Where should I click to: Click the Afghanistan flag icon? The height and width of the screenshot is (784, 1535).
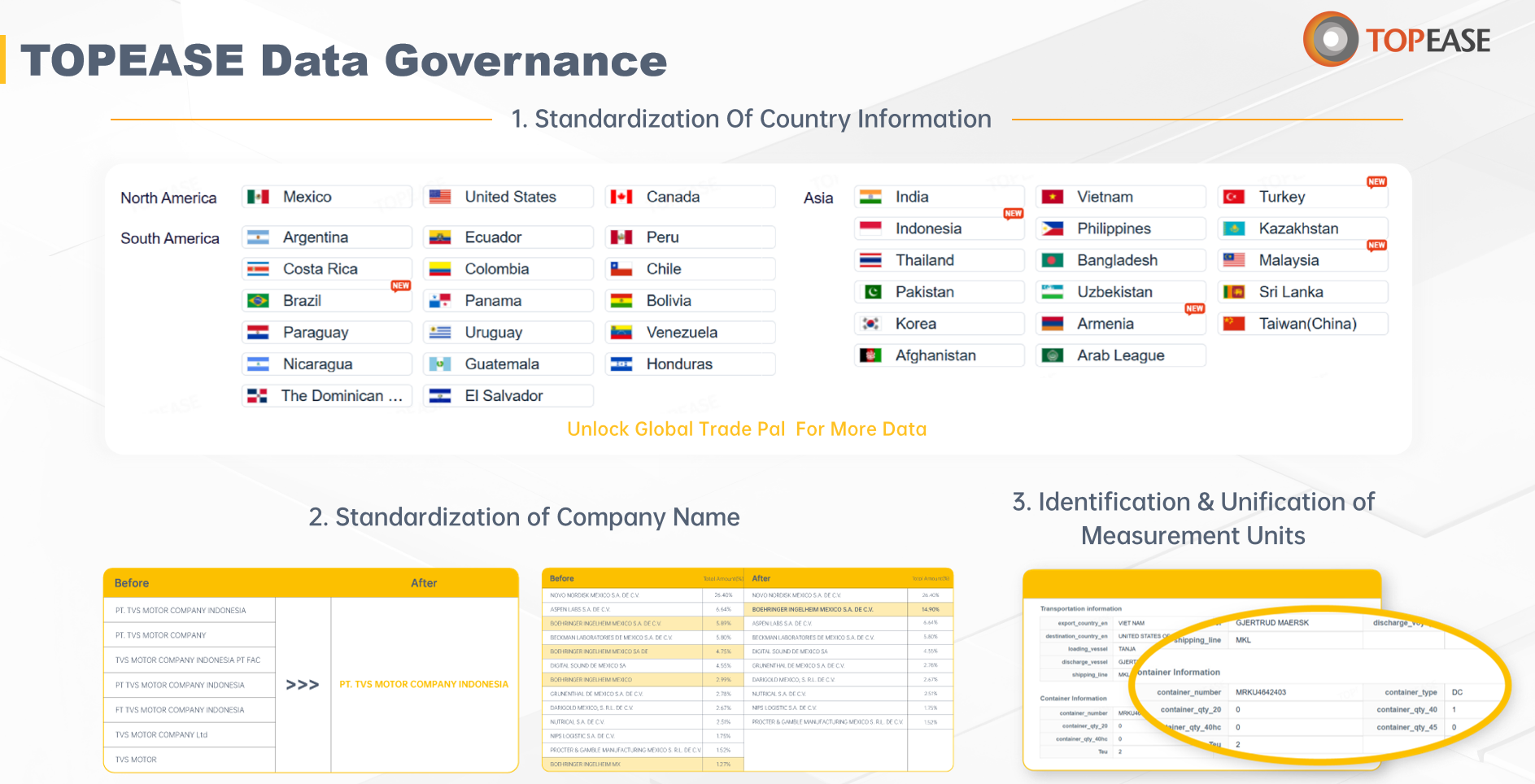870,355
